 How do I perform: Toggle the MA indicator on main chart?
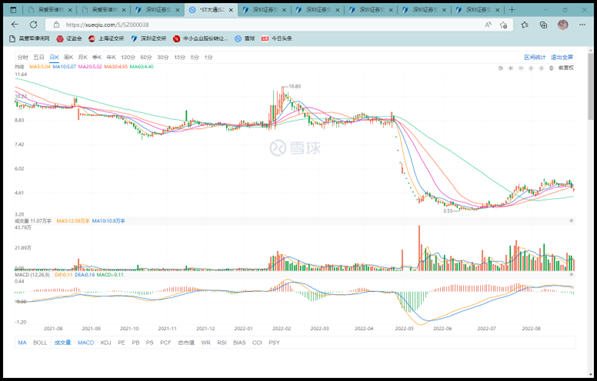[x=22, y=343]
